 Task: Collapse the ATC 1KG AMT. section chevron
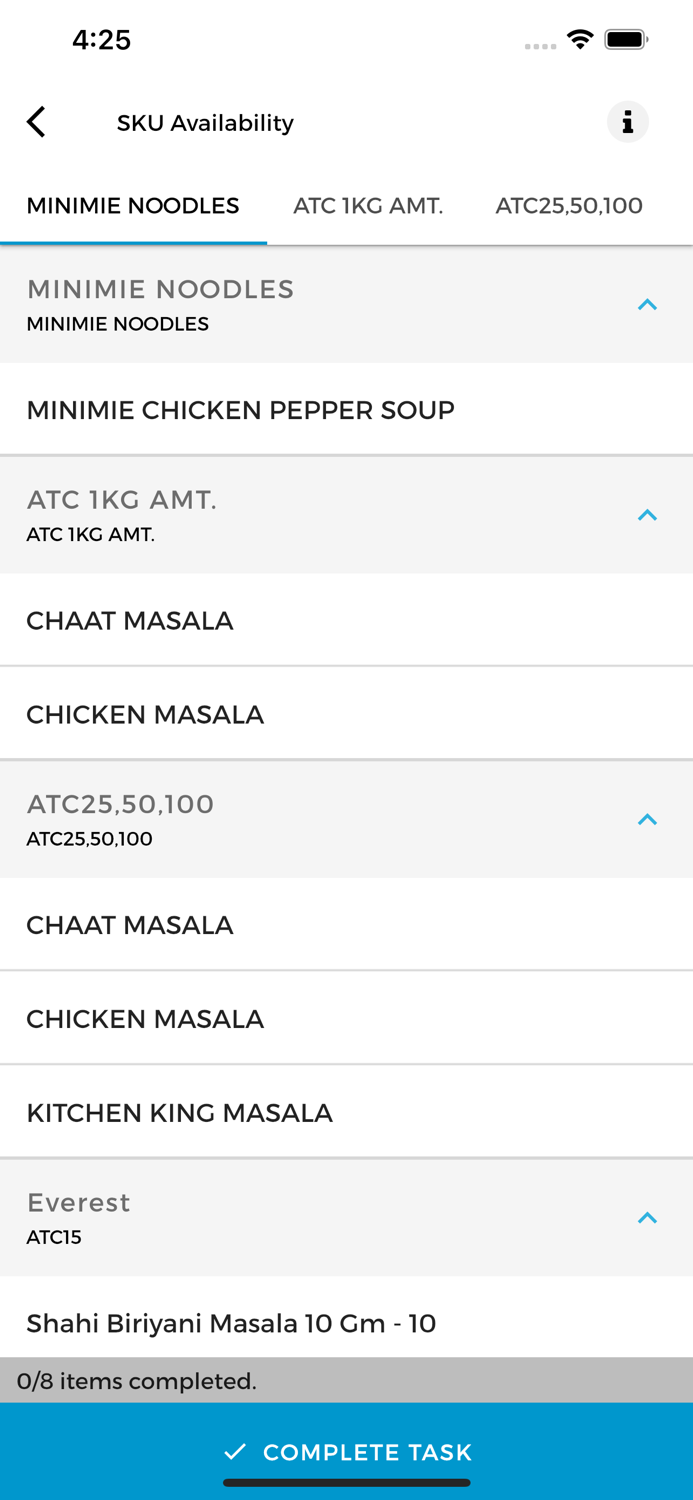648,514
